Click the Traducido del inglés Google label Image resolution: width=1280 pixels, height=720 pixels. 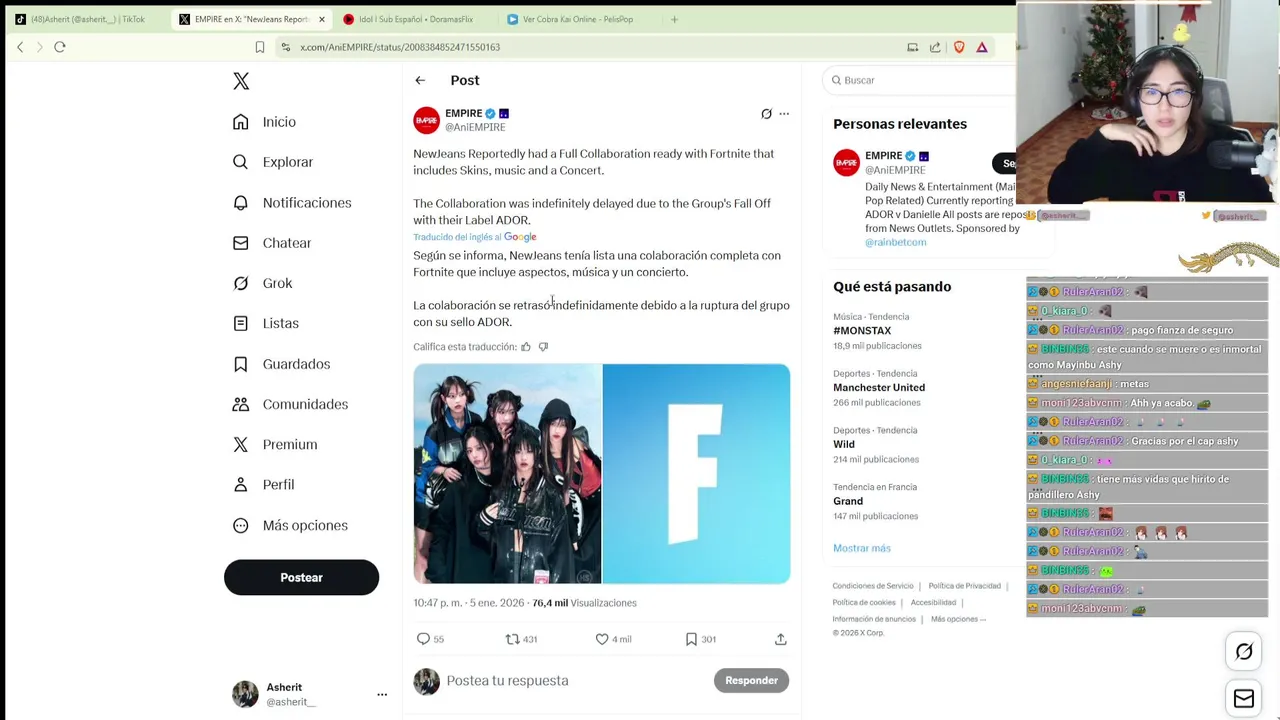(475, 237)
